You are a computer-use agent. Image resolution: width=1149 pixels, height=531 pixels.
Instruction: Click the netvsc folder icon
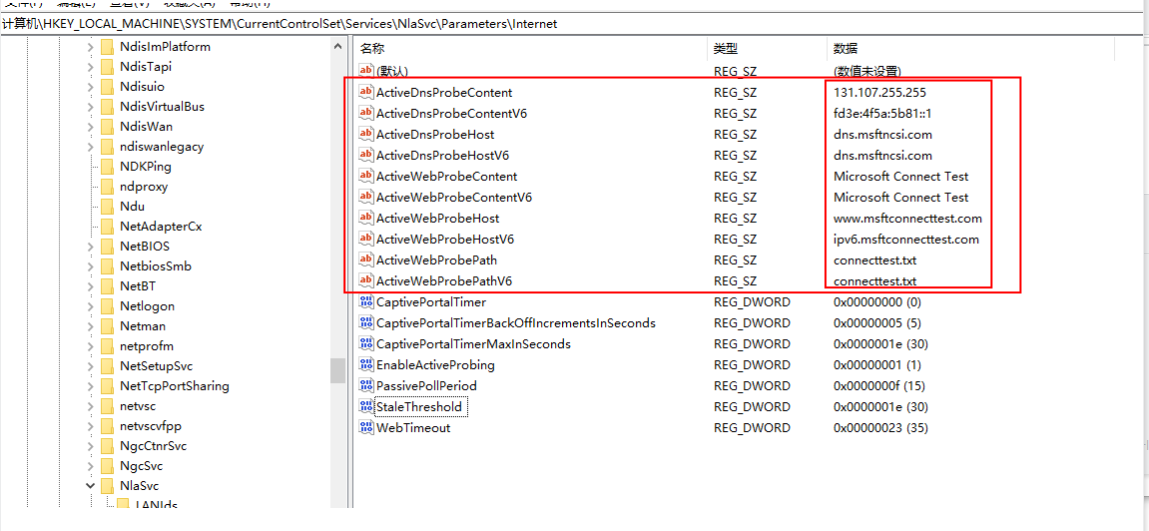tap(108, 406)
